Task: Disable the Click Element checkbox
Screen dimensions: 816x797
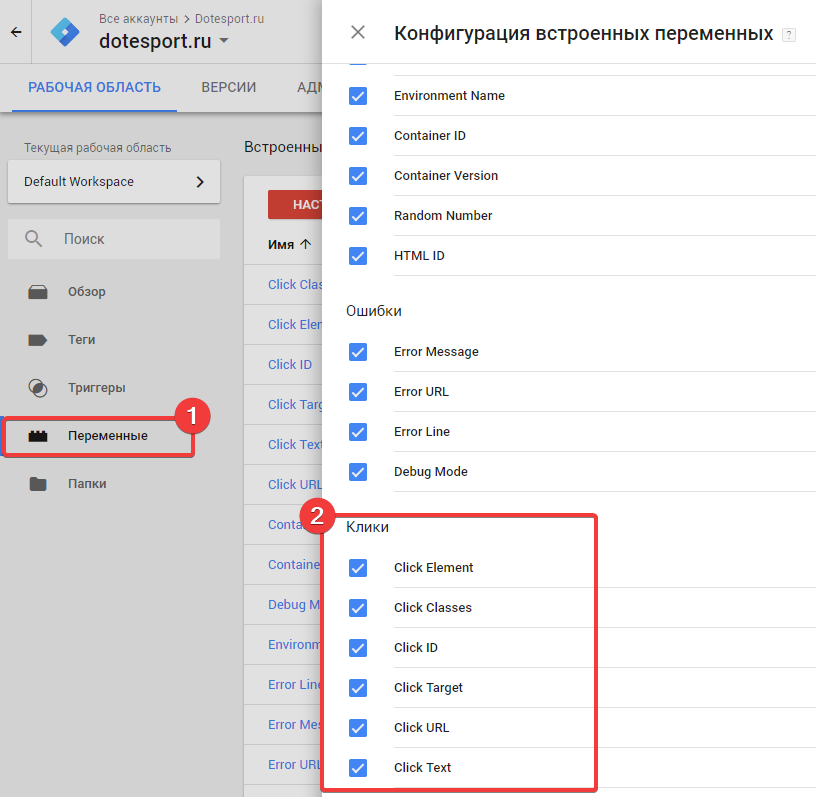Action: pyautogui.click(x=357, y=567)
